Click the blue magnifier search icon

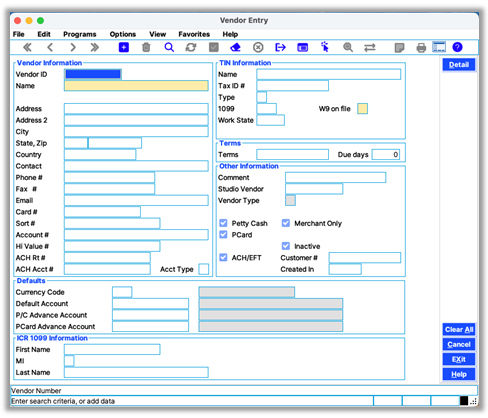169,47
